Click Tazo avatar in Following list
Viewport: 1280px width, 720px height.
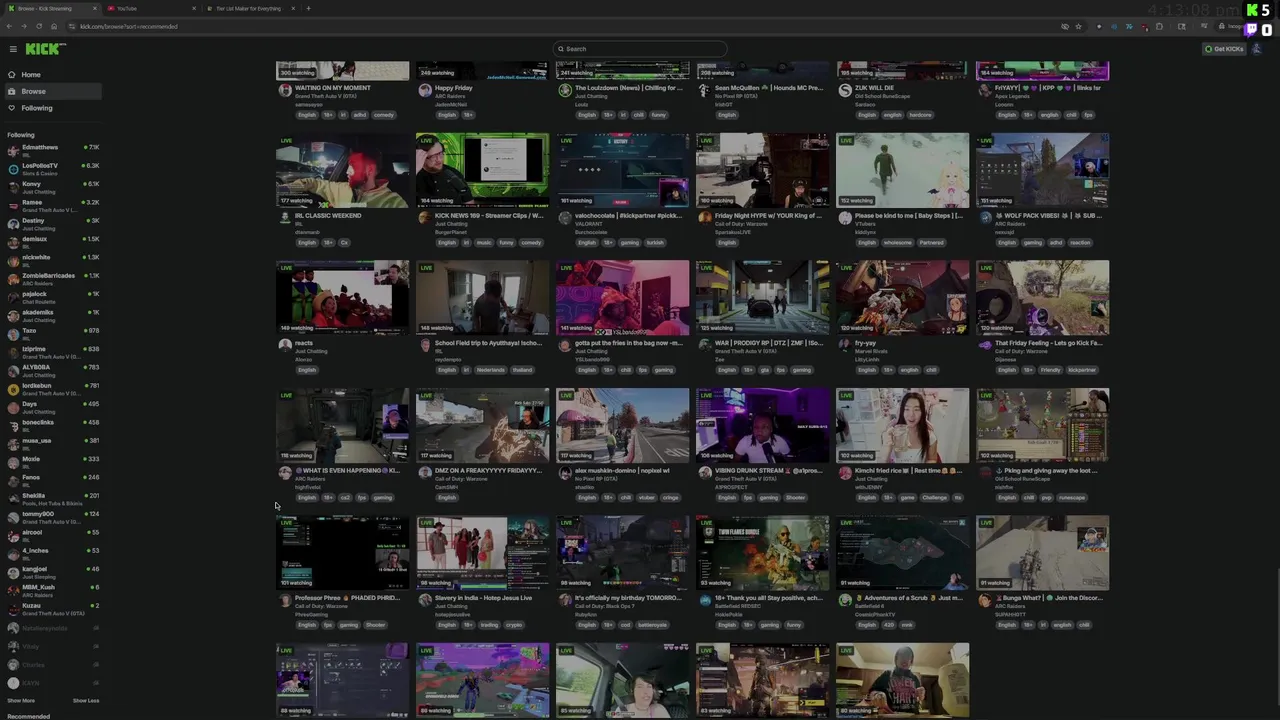click(13, 333)
